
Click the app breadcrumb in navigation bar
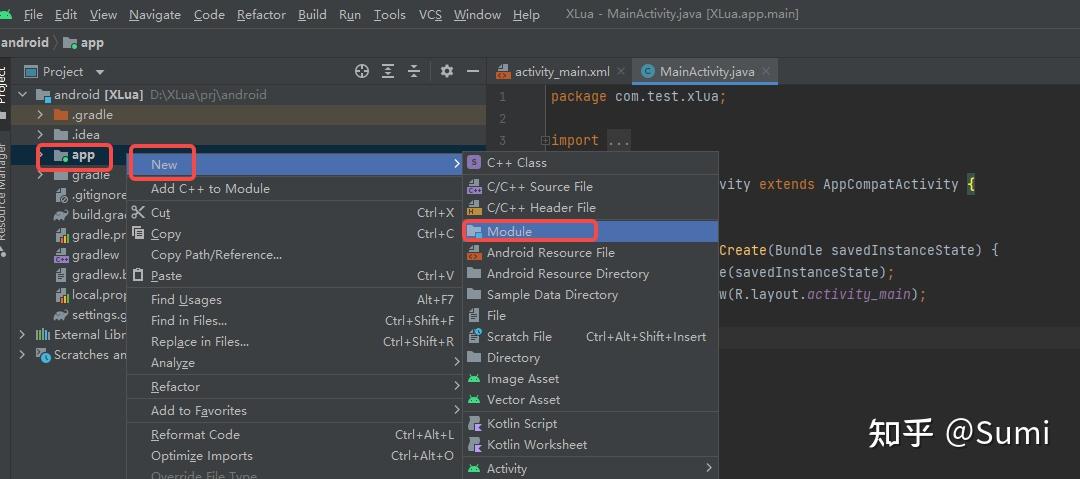point(91,43)
